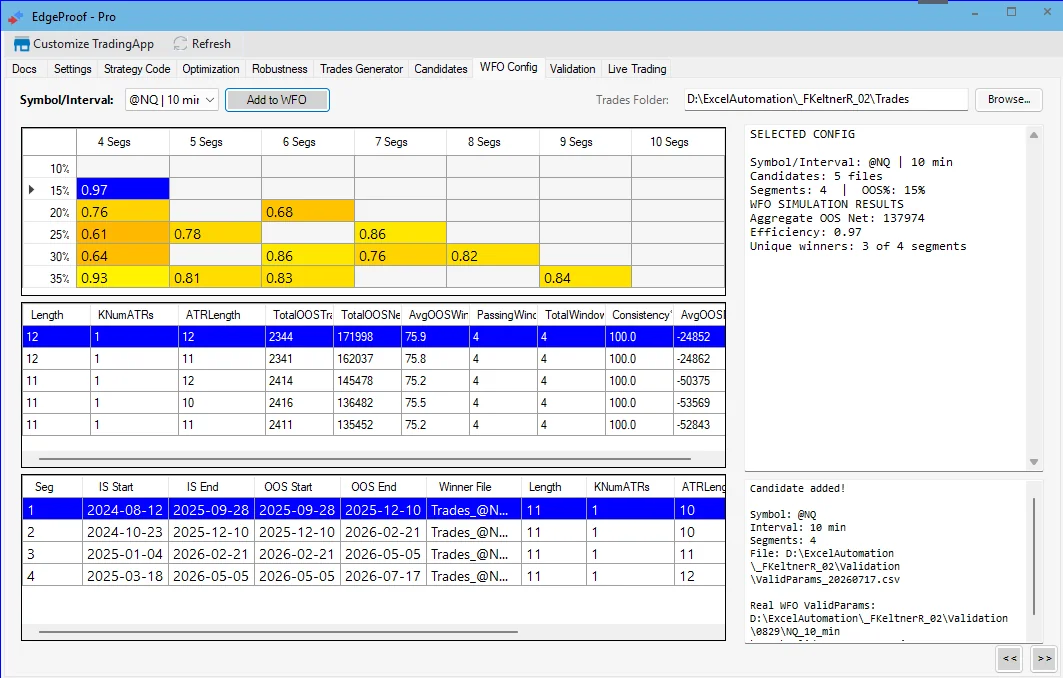
Task: Click the Length column header in candidates table
Action: point(57,315)
